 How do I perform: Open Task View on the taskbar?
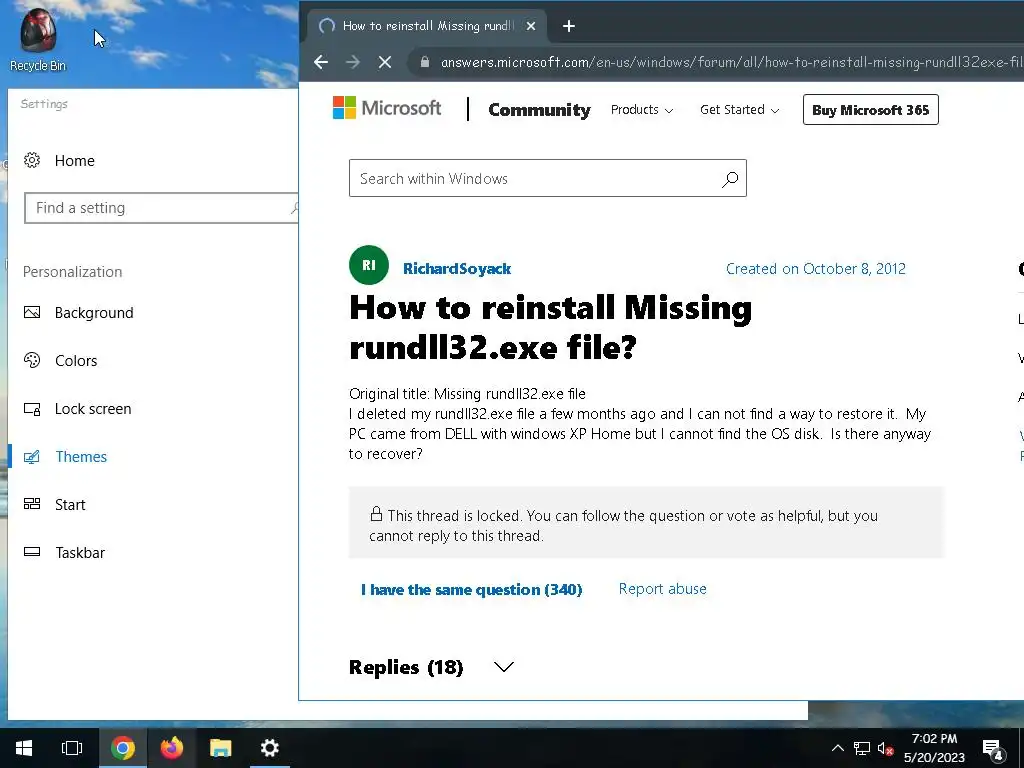[72, 748]
